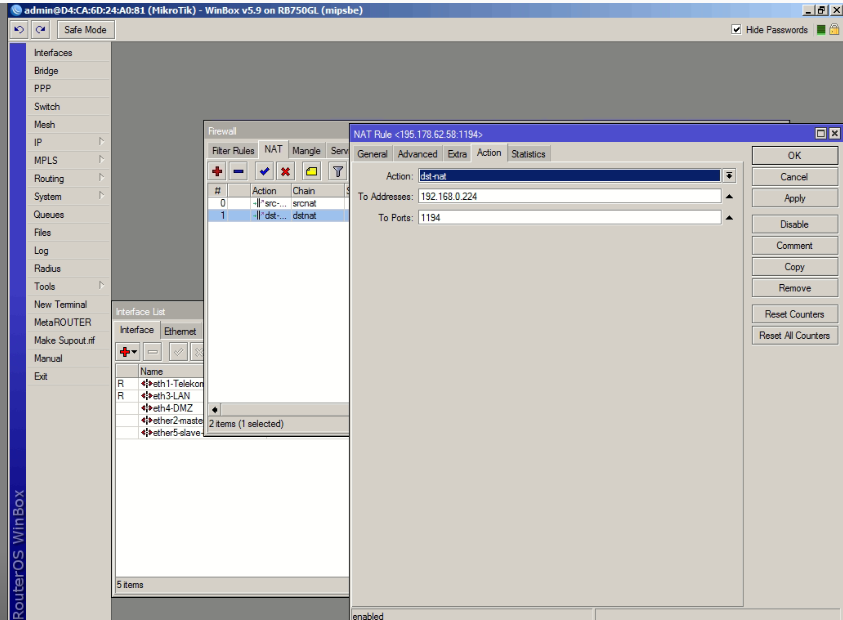Click the To Addresses input field
Image resolution: width=843 pixels, height=620 pixels.
point(569,196)
